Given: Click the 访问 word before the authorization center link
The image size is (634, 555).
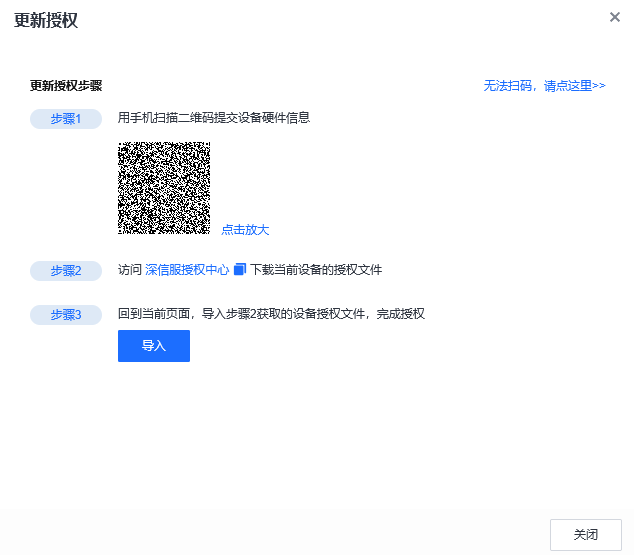Looking at the screenshot, I should 130,270.
